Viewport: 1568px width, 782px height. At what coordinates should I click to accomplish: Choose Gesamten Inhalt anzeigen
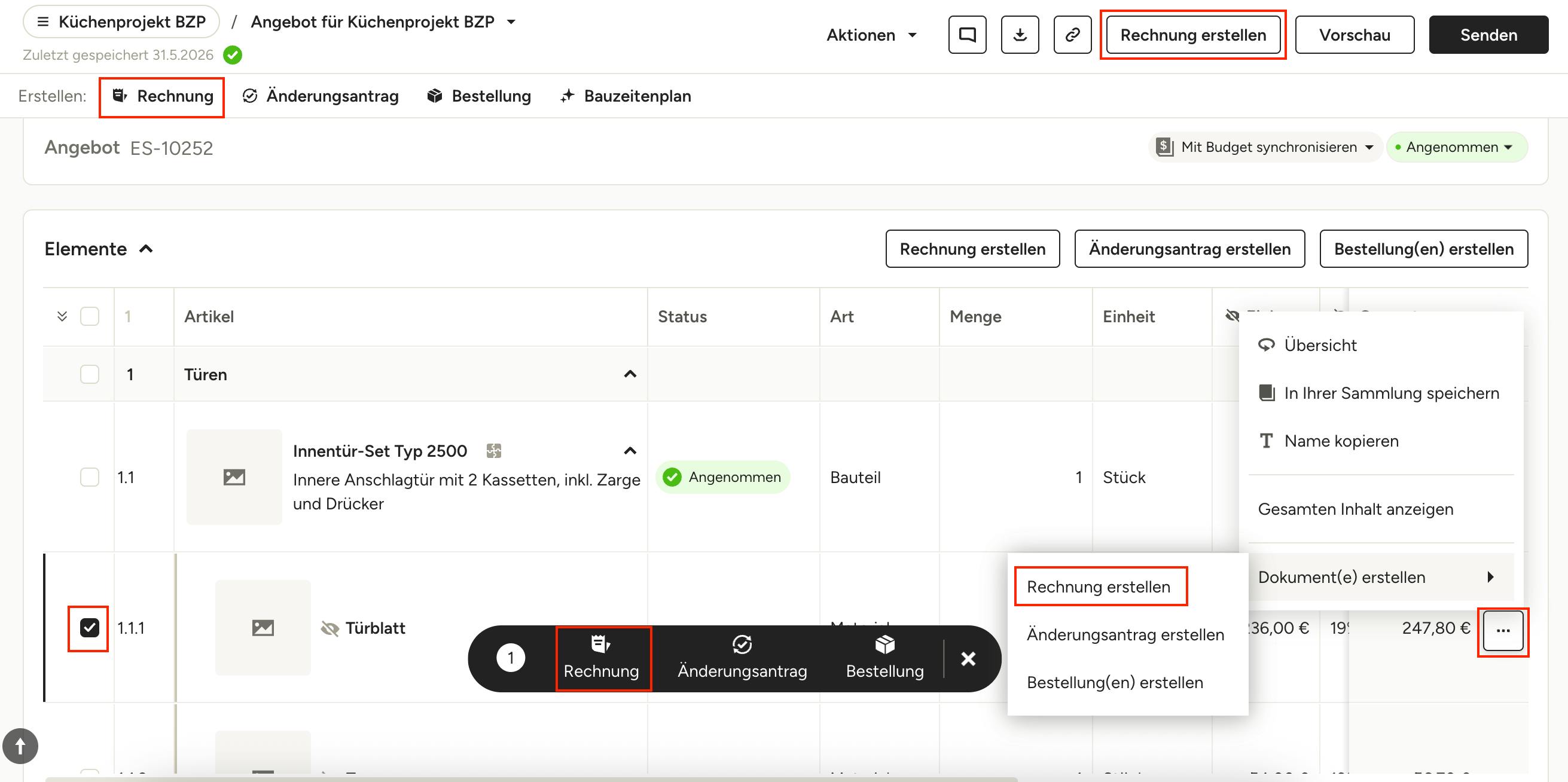click(x=1381, y=509)
